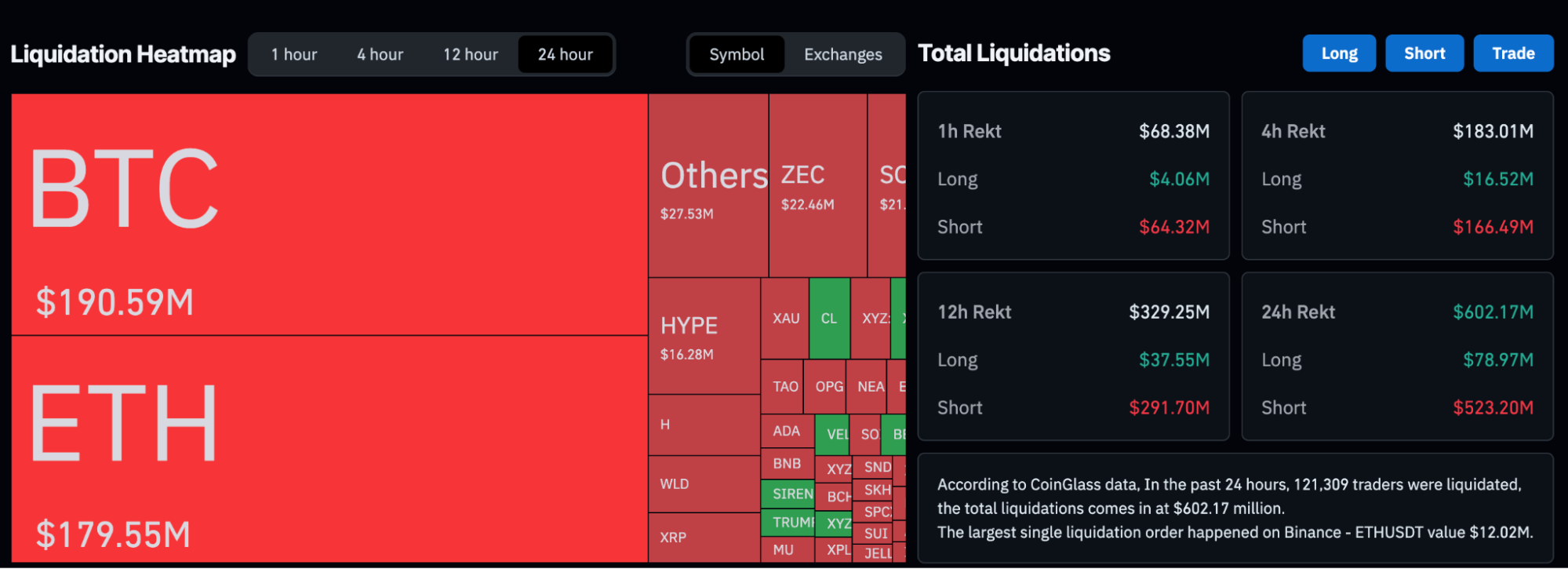This screenshot has height=569, width=1568.
Task: Choose the 12 hour timeframe
Action: coord(471,54)
